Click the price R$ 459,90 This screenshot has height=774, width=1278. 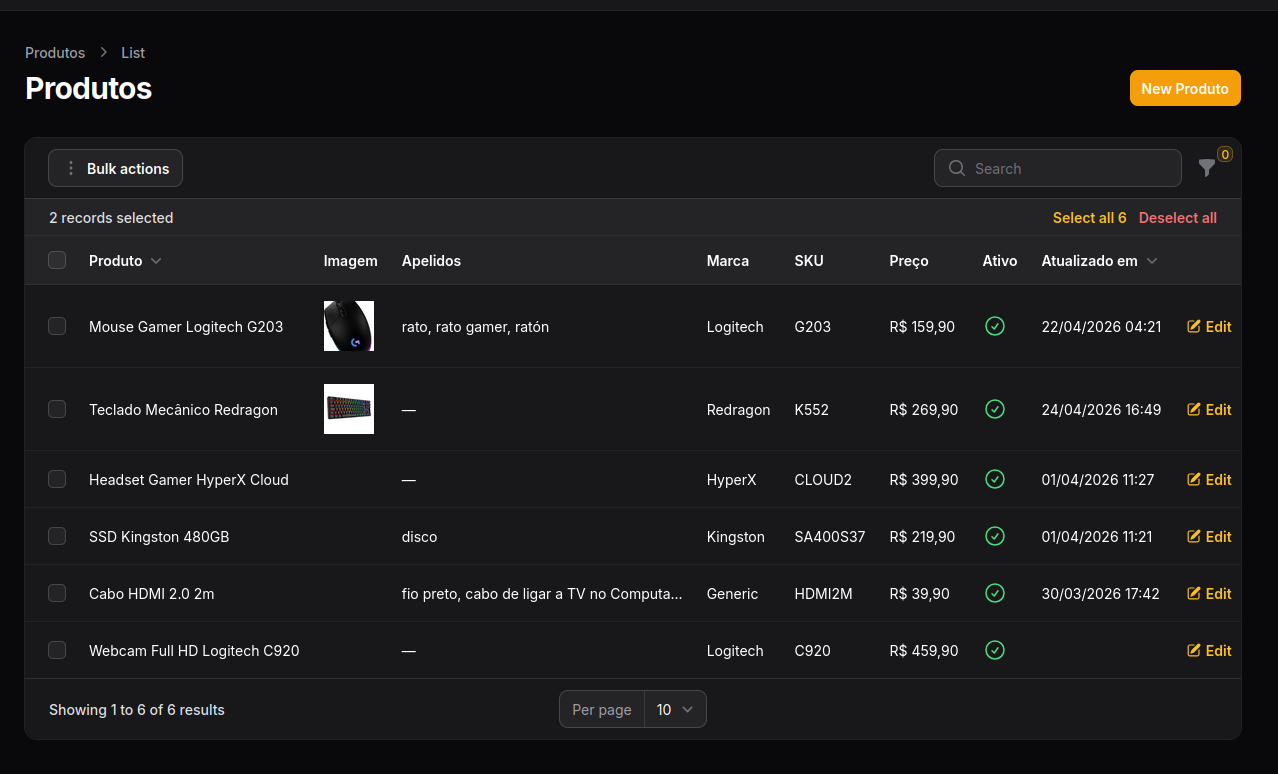click(924, 651)
